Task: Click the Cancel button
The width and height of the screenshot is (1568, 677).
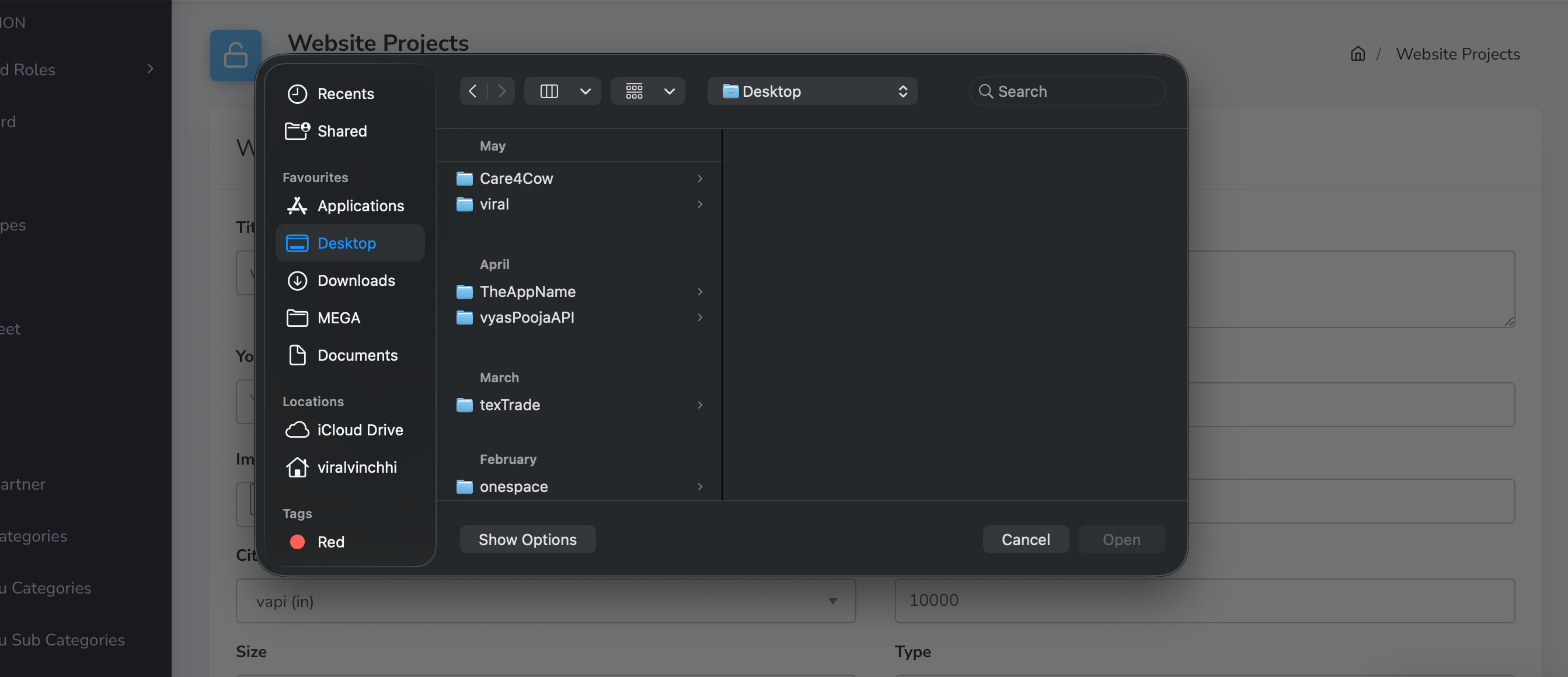Action: [x=1025, y=539]
